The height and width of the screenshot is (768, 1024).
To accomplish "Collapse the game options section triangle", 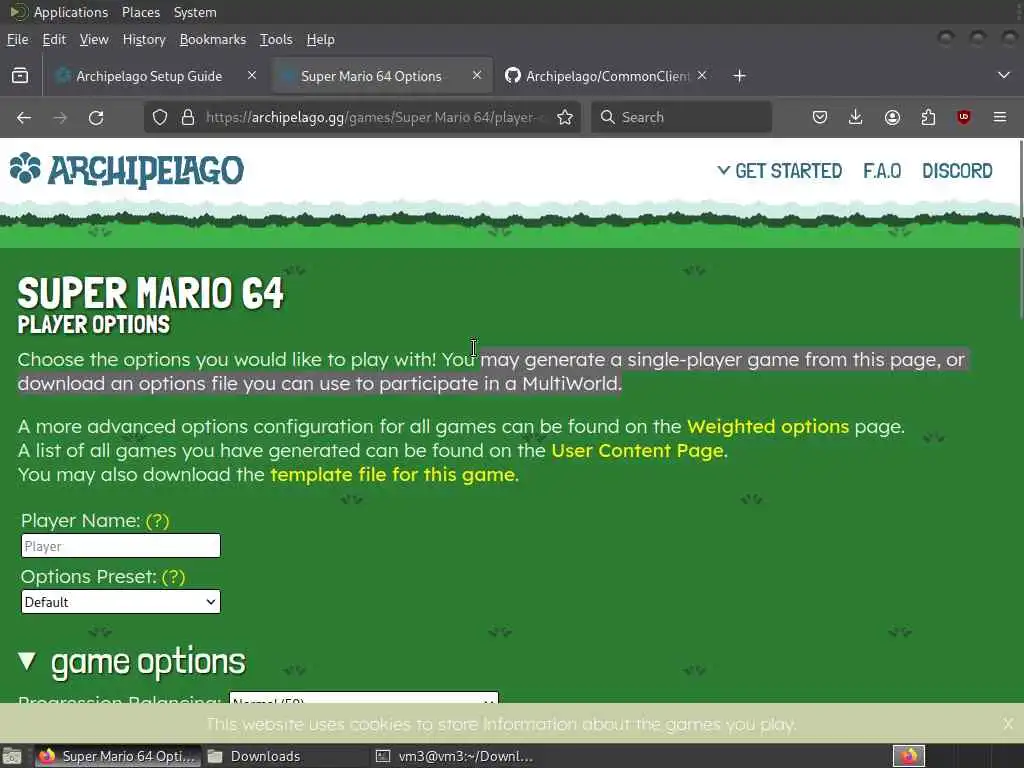I will point(27,661).
